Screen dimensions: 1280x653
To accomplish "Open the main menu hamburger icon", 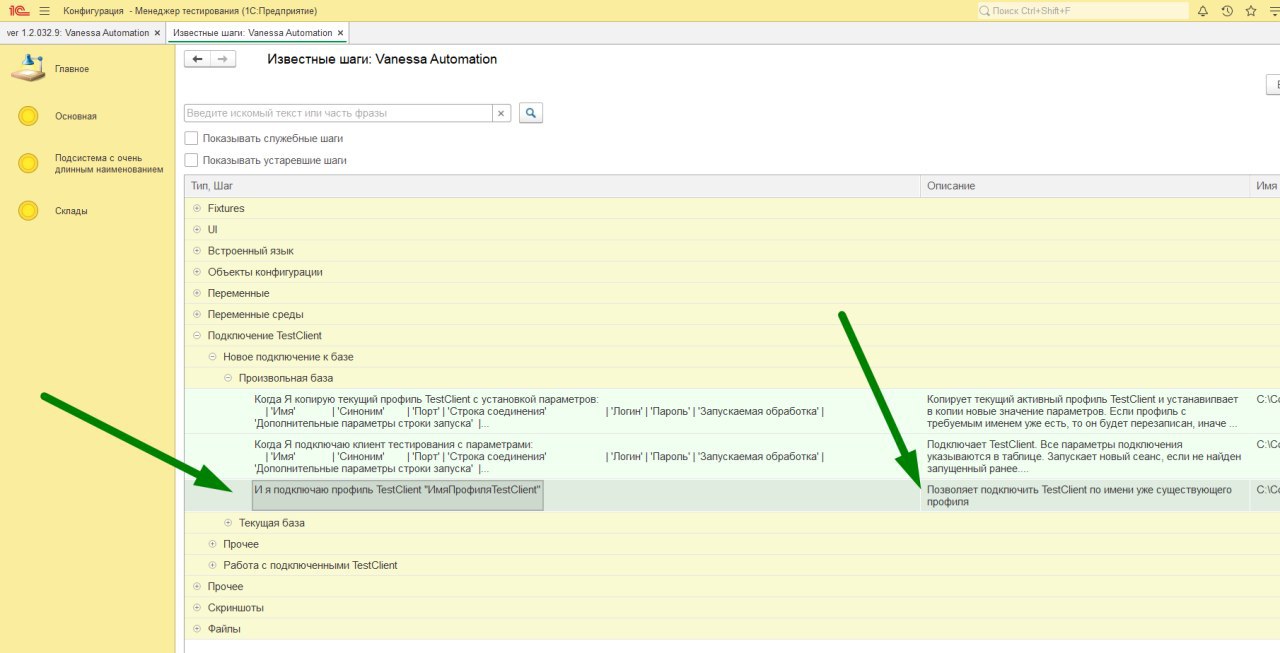I will (x=44, y=10).
